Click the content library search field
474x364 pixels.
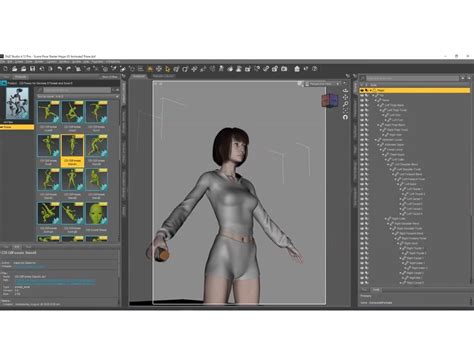[77, 90]
